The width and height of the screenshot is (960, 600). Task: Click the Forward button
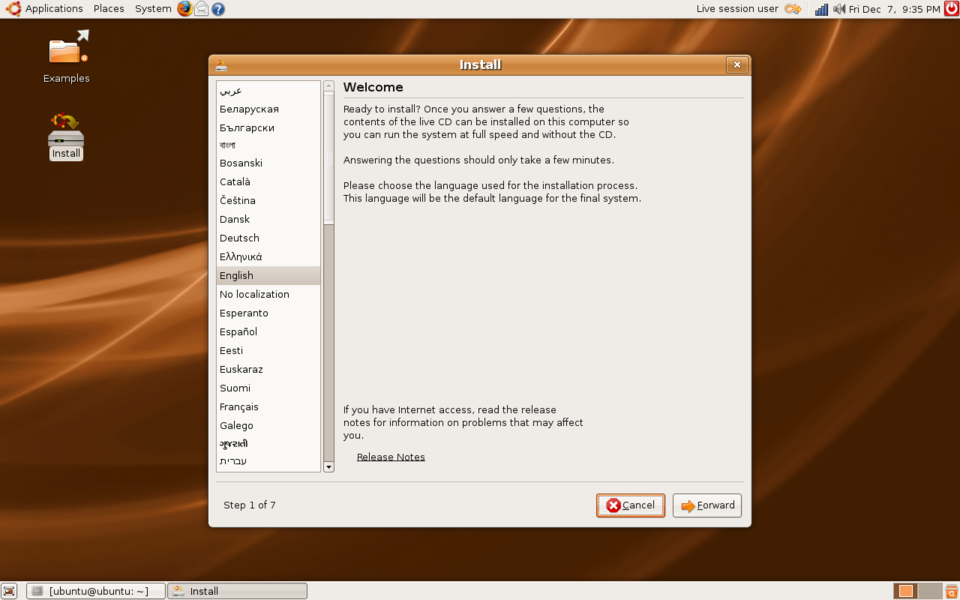click(x=707, y=505)
